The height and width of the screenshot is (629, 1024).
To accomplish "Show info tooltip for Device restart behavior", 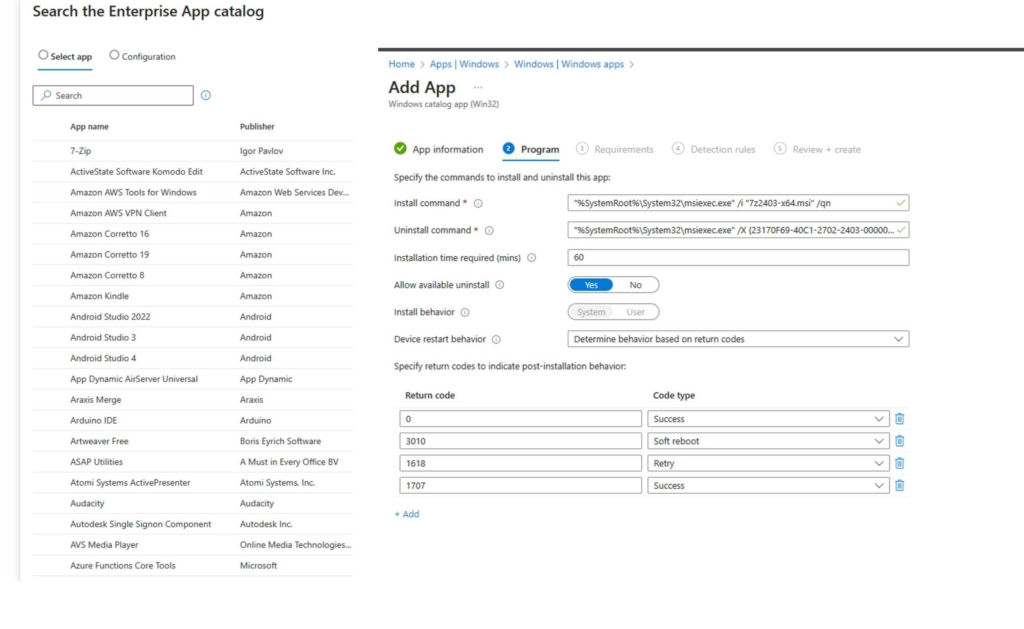I will [496, 339].
